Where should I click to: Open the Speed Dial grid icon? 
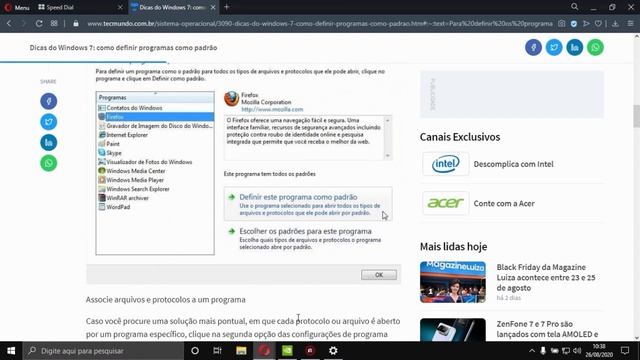pyautogui.click(x=54, y=24)
